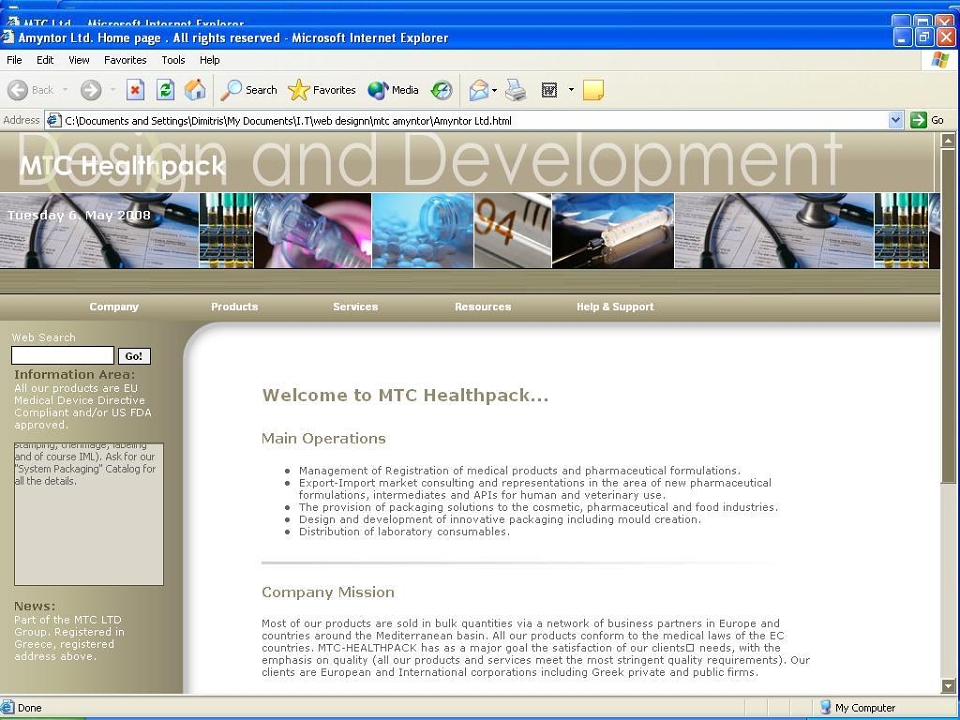Click the 'Main Operations' heading

[323, 438]
